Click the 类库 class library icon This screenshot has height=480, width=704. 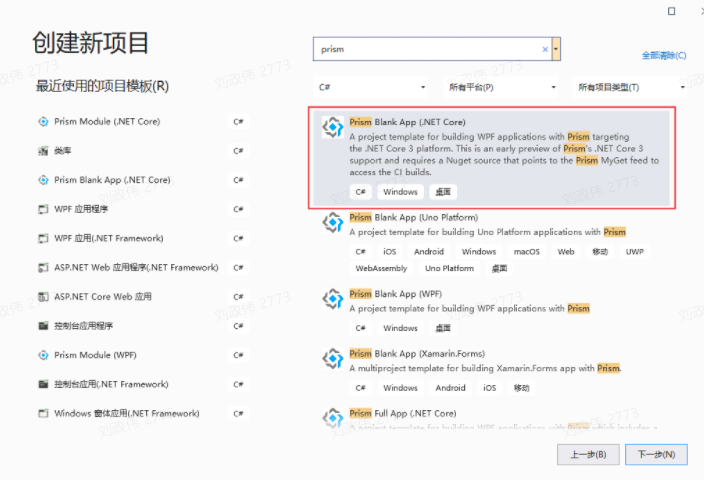pos(43,151)
